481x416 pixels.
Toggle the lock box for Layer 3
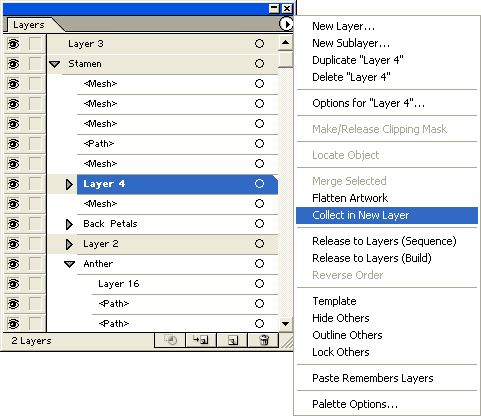click(x=35, y=44)
